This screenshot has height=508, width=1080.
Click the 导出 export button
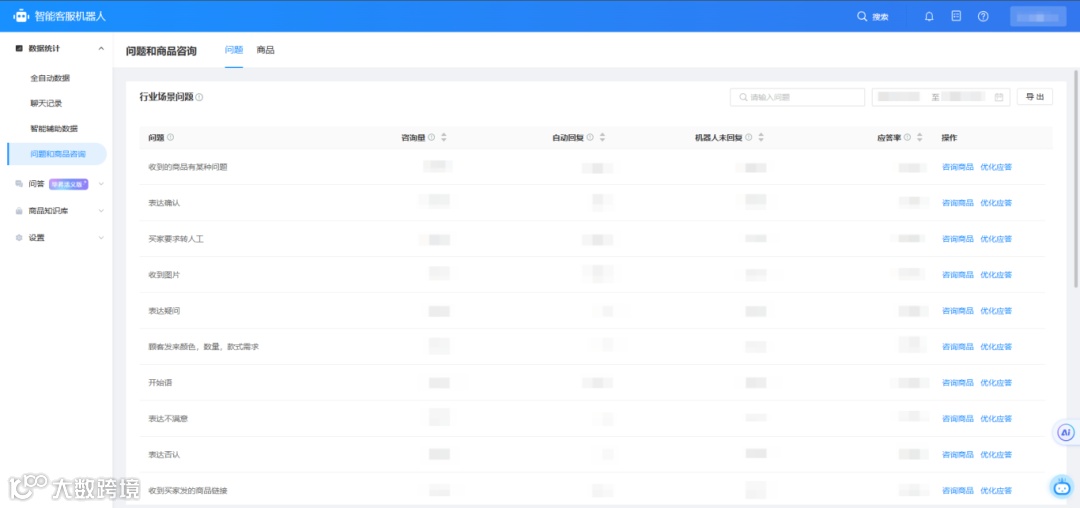(x=1035, y=97)
